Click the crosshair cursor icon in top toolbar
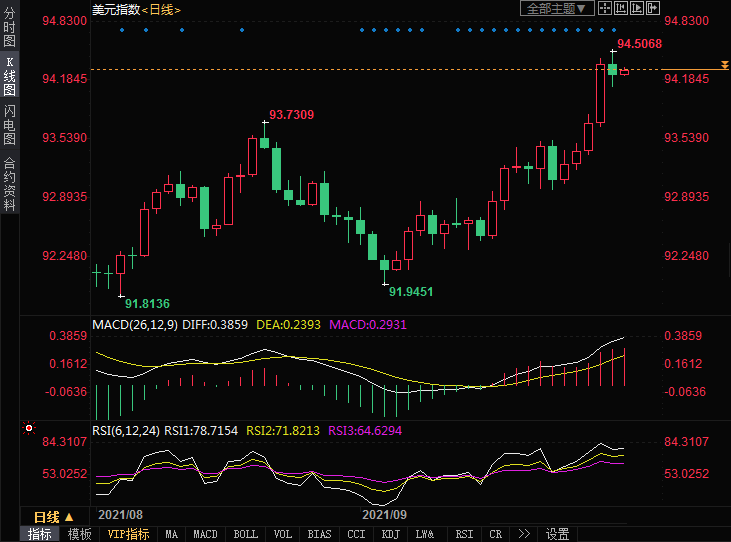 coord(605,9)
